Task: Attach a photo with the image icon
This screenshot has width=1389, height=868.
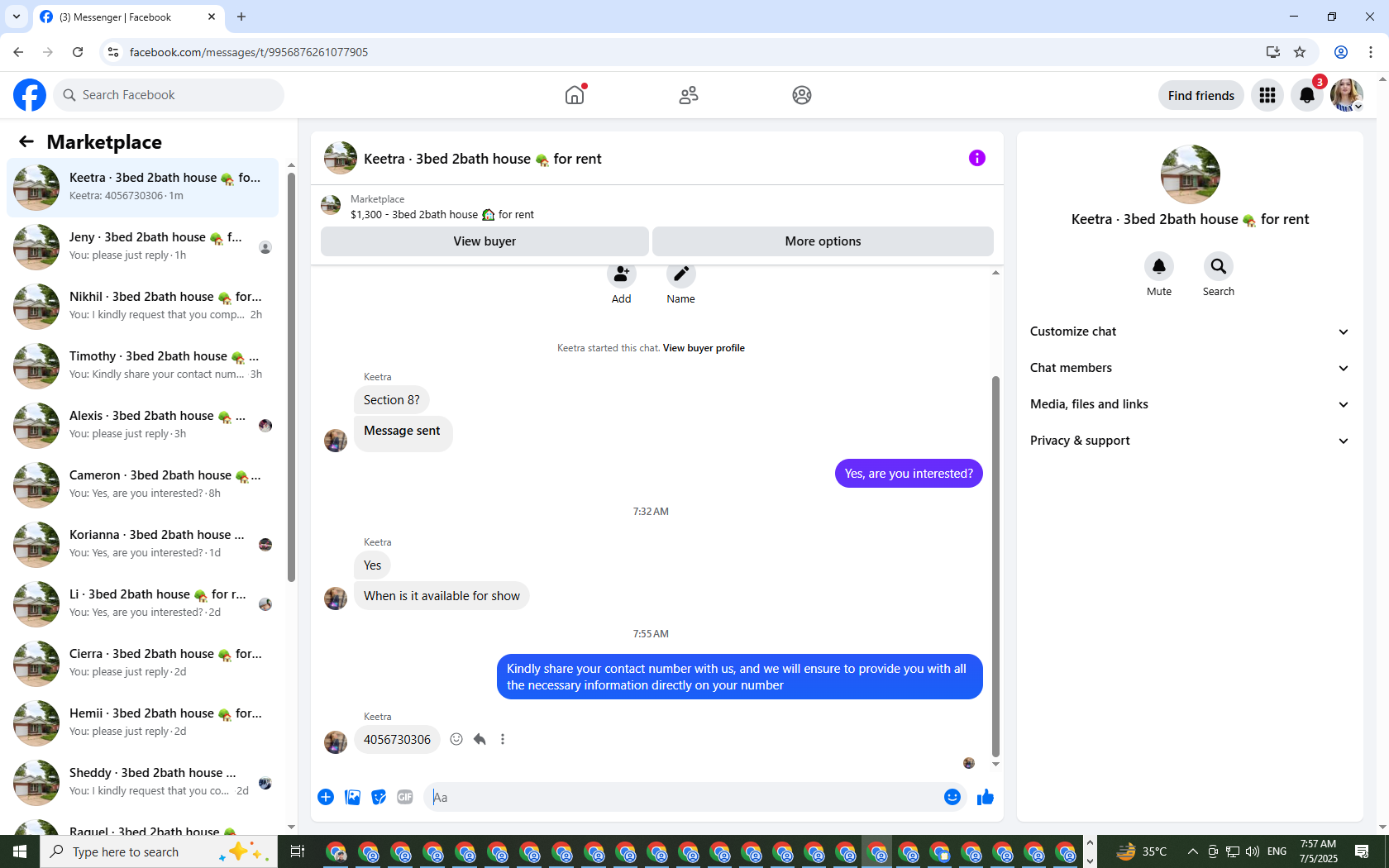Action: pos(352,797)
